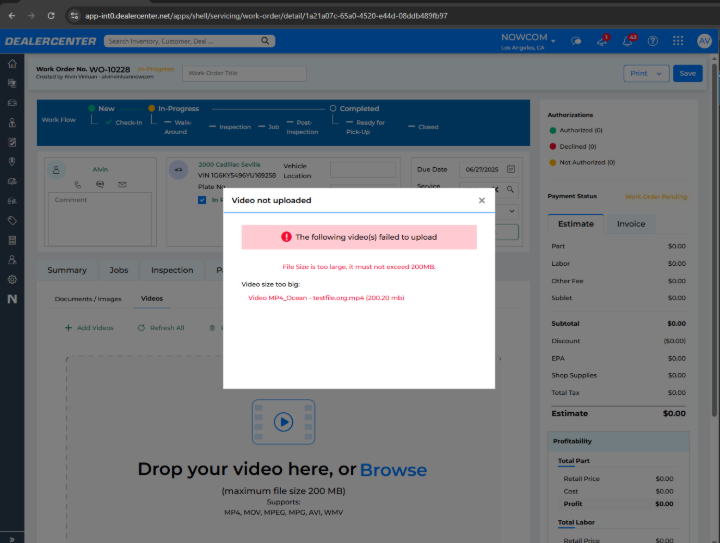Image resolution: width=720 pixels, height=543 pixels.
Task: Click the video play placeholder icon
Action: tap(283, 422)
